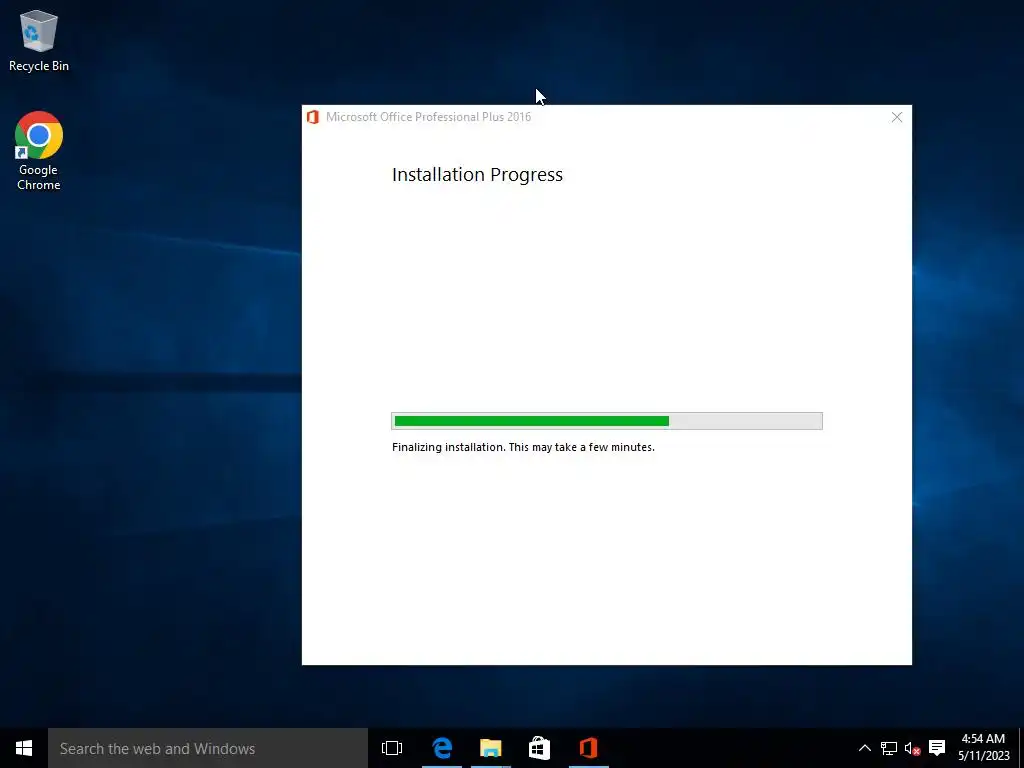Click the 'Search the web and Windows' box

[x=208, y=748]
